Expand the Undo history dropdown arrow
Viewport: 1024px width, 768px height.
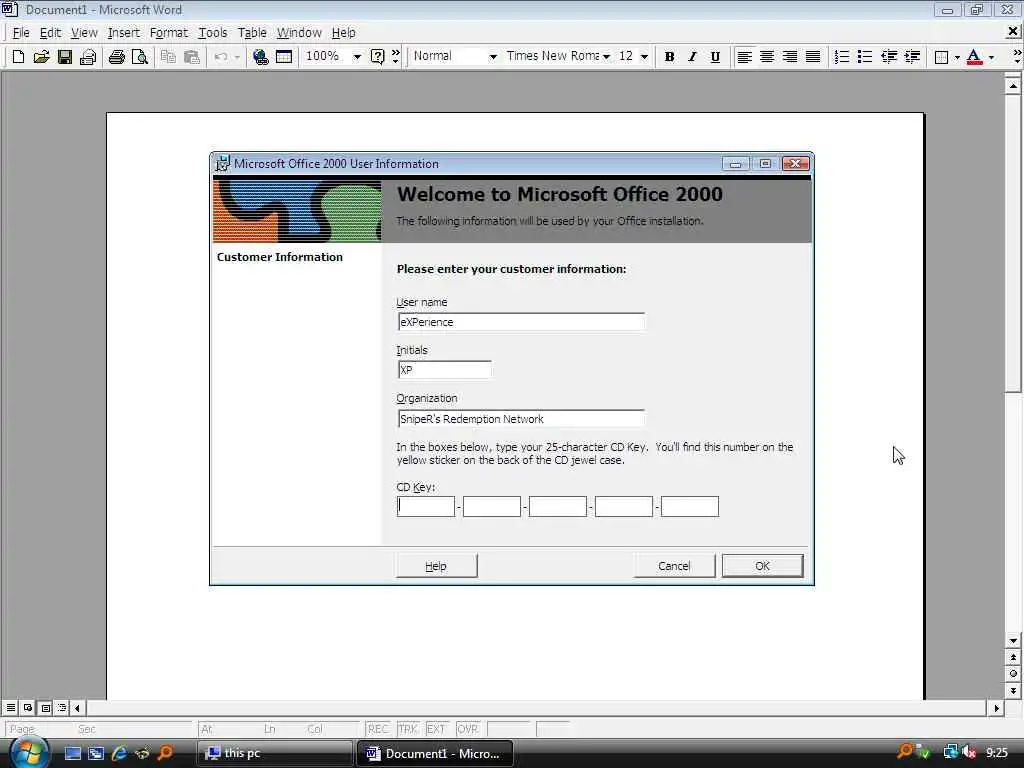pos(237,57)
